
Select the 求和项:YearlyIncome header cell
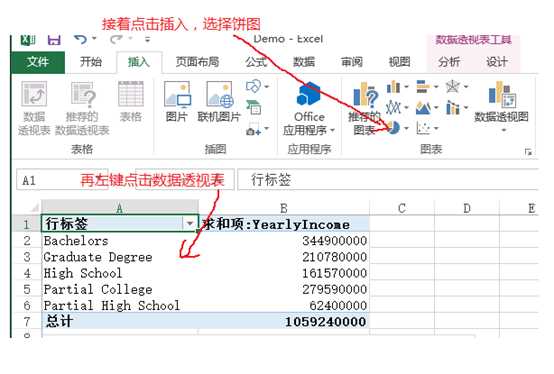pyautogui.click(x=284, y=224)
